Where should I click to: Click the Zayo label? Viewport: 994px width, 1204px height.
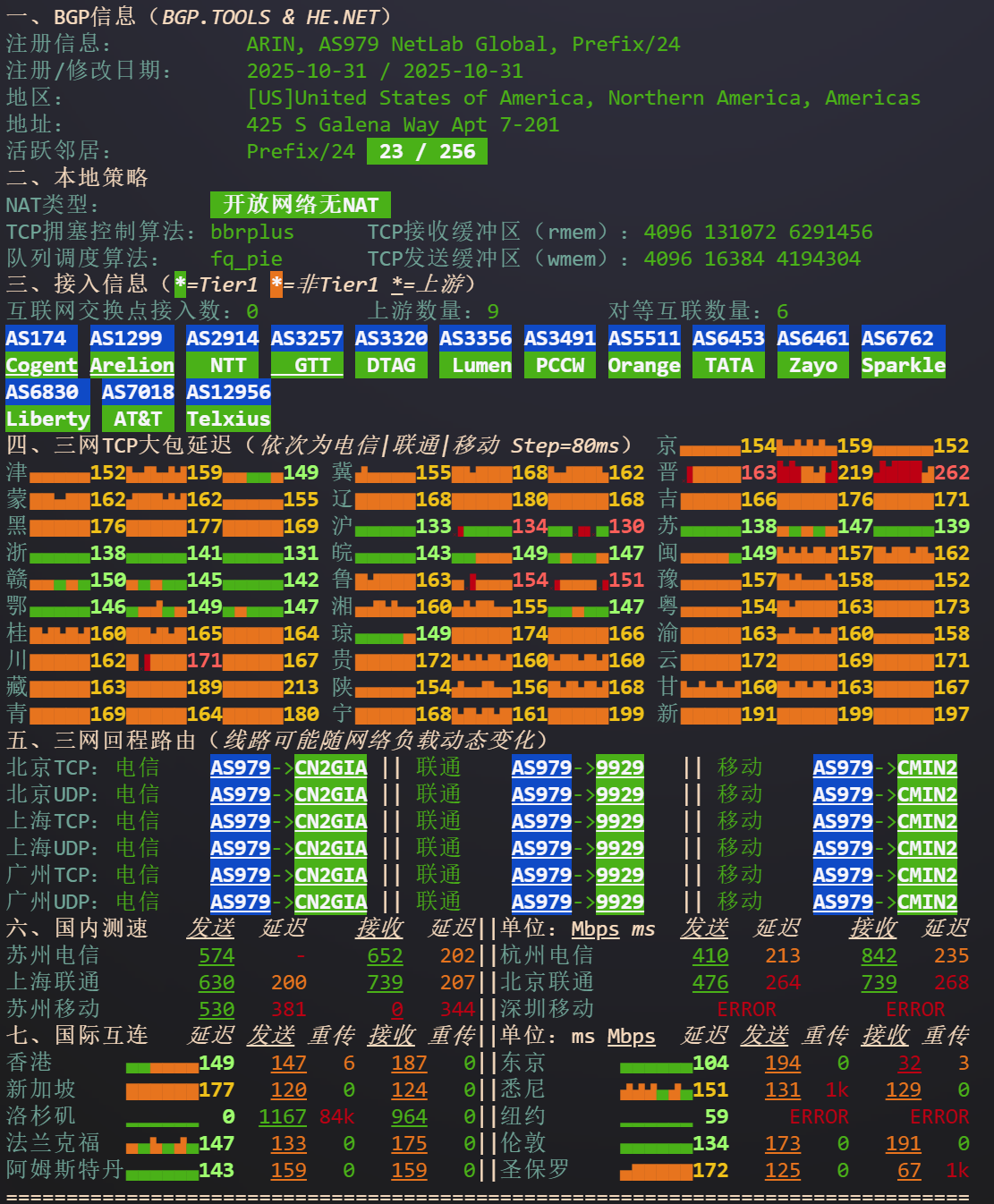coord(812,365)
